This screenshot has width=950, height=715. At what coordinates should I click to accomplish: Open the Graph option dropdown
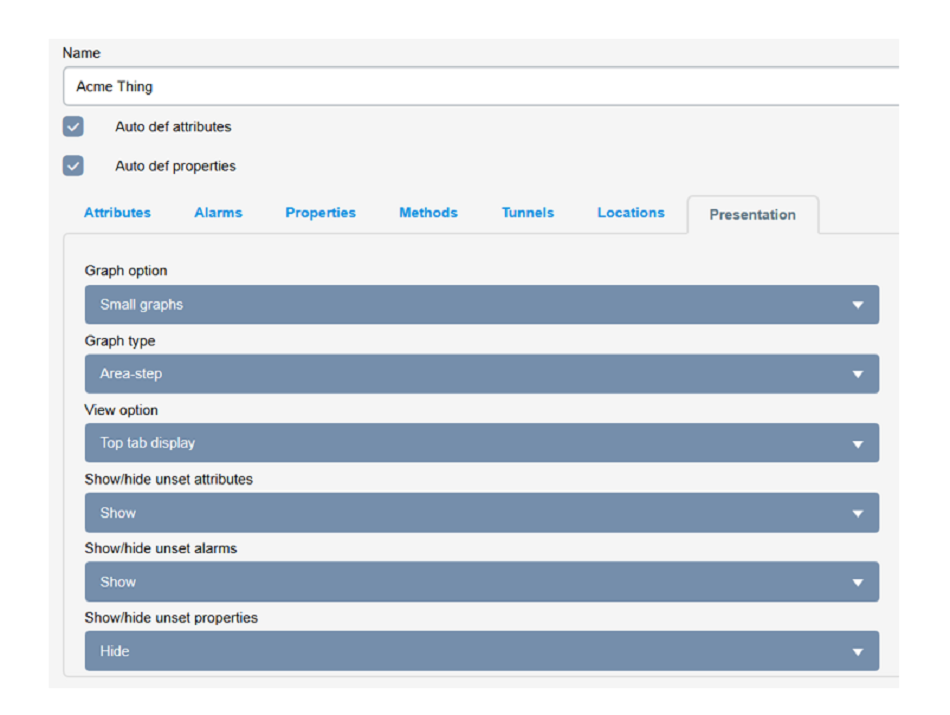[482, 305]
